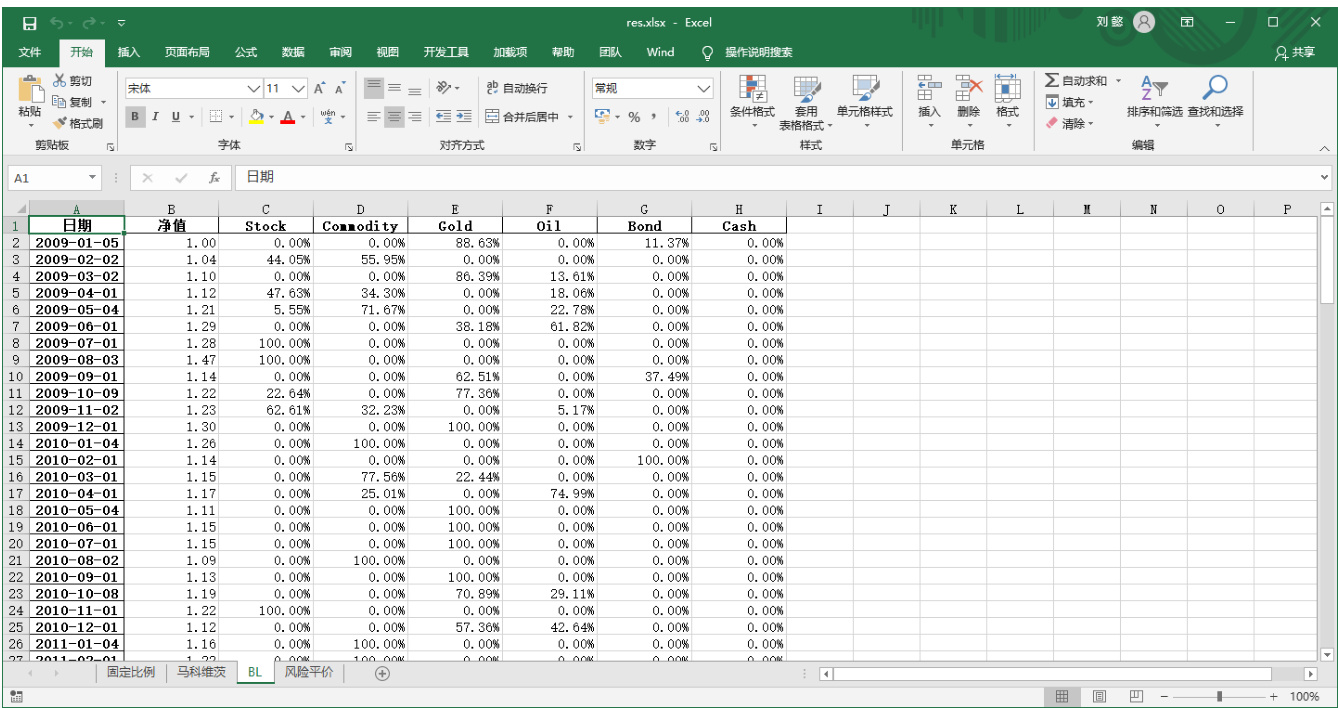Open Conditional Formatting icon
This screenshot has width=1338, height=708.
coord(752,90)
